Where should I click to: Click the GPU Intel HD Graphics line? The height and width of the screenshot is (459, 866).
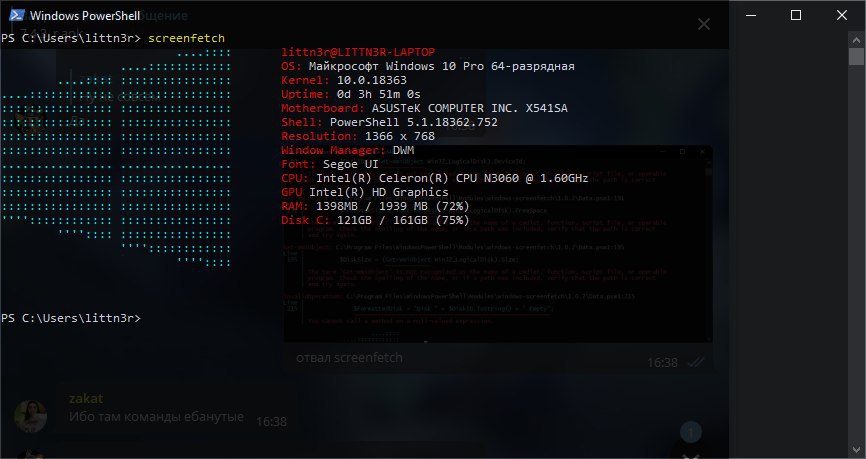pos(365,192)
